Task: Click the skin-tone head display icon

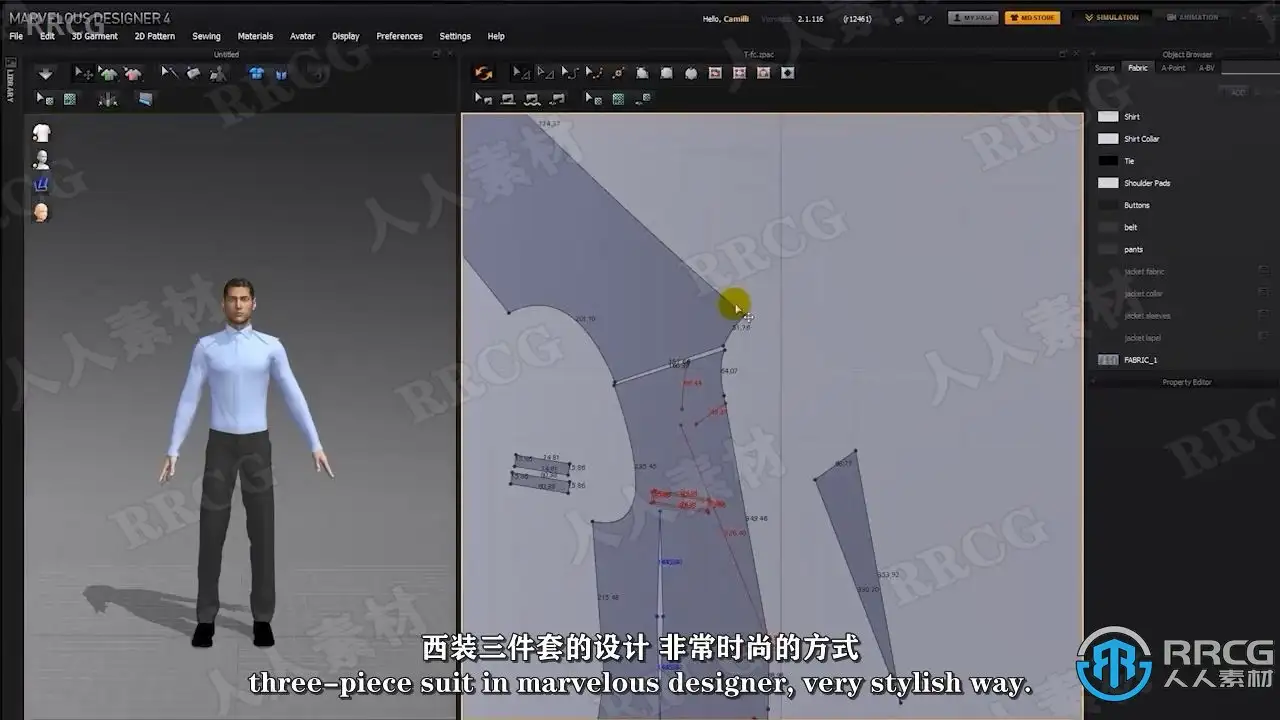Action: 41,212
